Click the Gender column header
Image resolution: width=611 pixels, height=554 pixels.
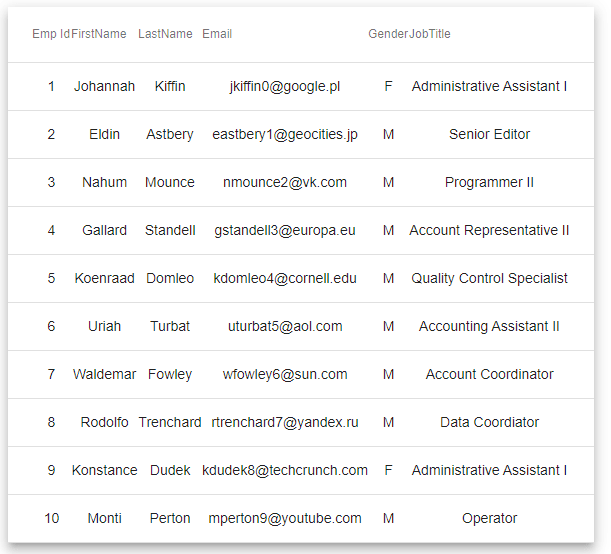388,34
